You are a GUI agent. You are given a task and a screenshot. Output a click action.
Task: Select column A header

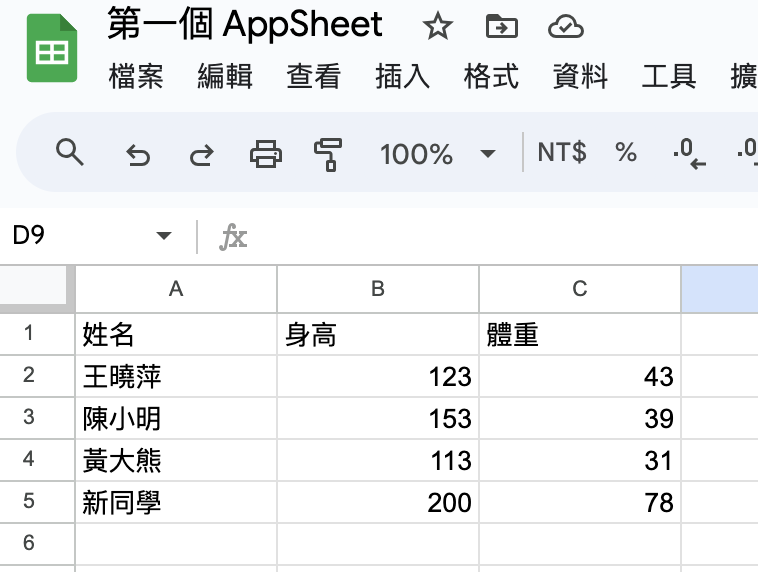coord(176,289)
